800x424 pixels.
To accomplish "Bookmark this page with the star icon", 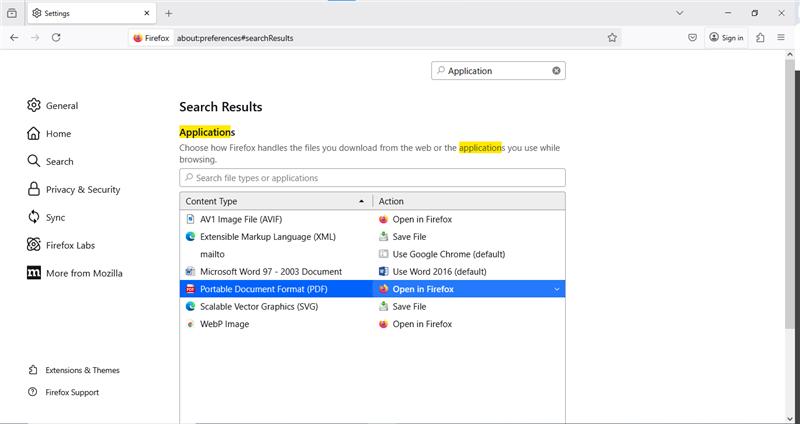I will click(x=612, y=38).
